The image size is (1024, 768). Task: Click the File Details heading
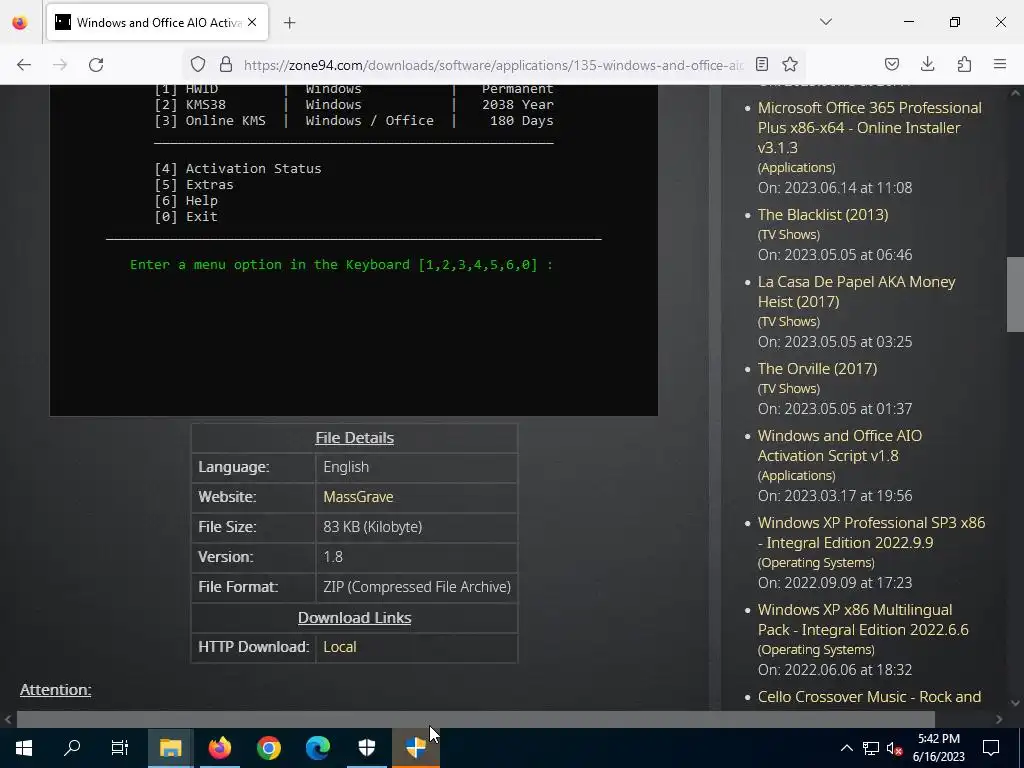pos(355,438)
